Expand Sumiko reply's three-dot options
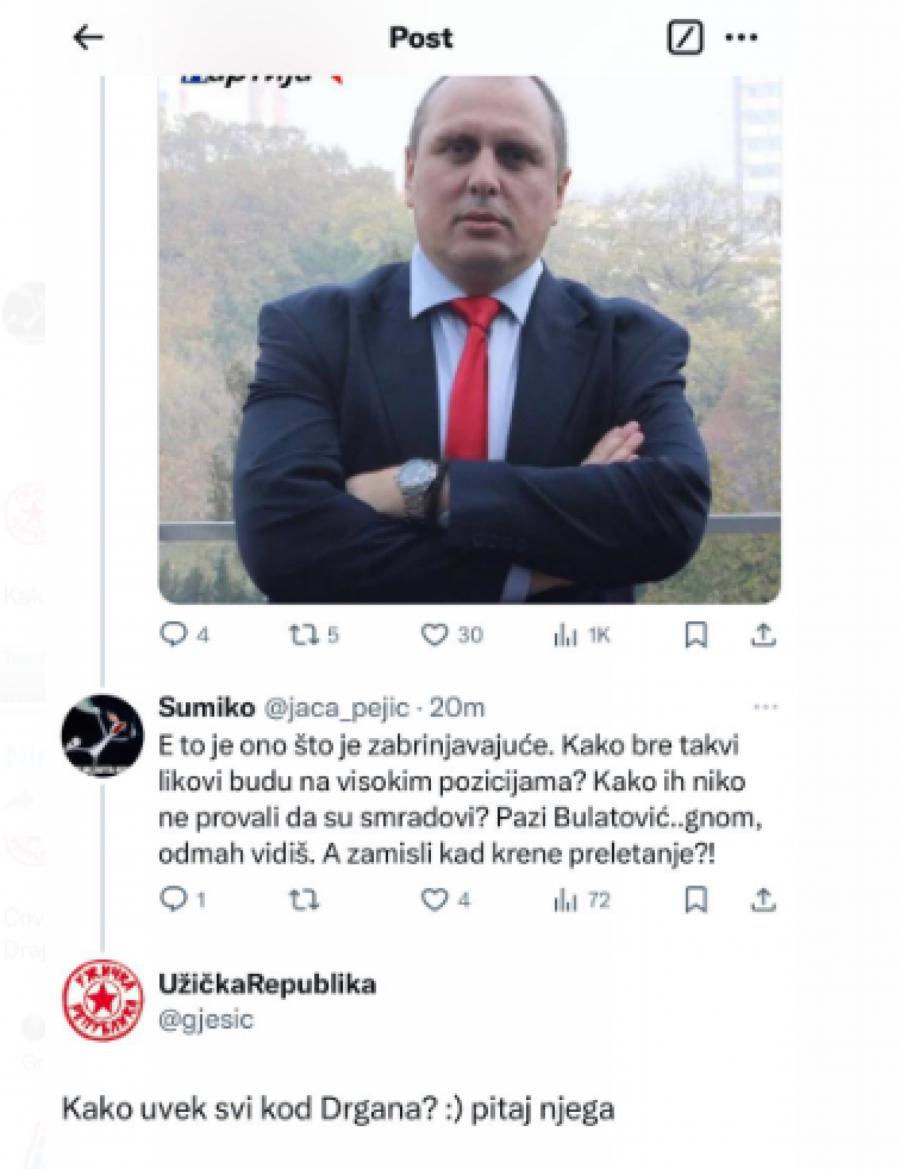Screen dimensions: 900x1169 [x=766, y=707]
